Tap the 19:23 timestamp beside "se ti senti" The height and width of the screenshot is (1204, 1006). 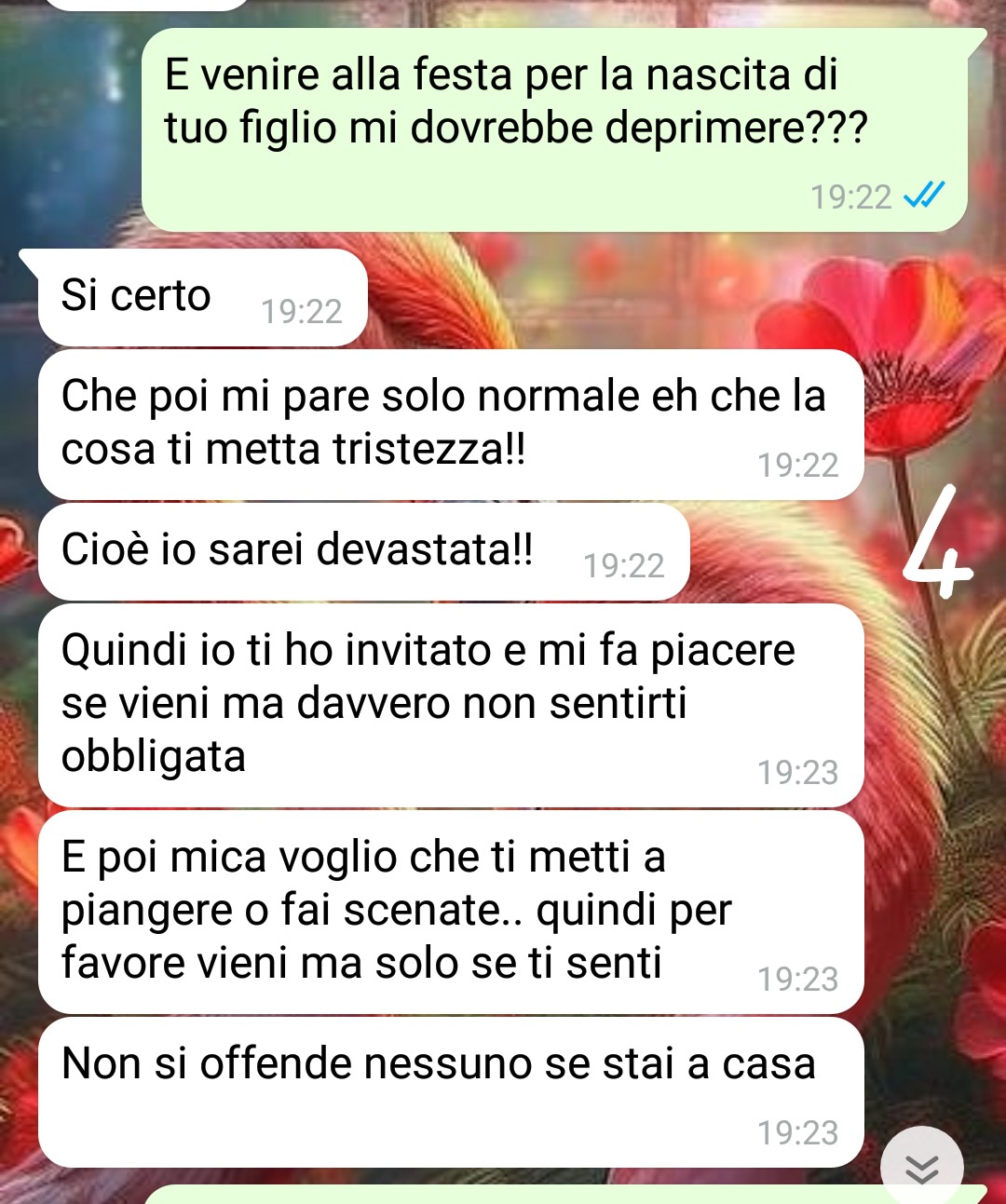[797, 979]
